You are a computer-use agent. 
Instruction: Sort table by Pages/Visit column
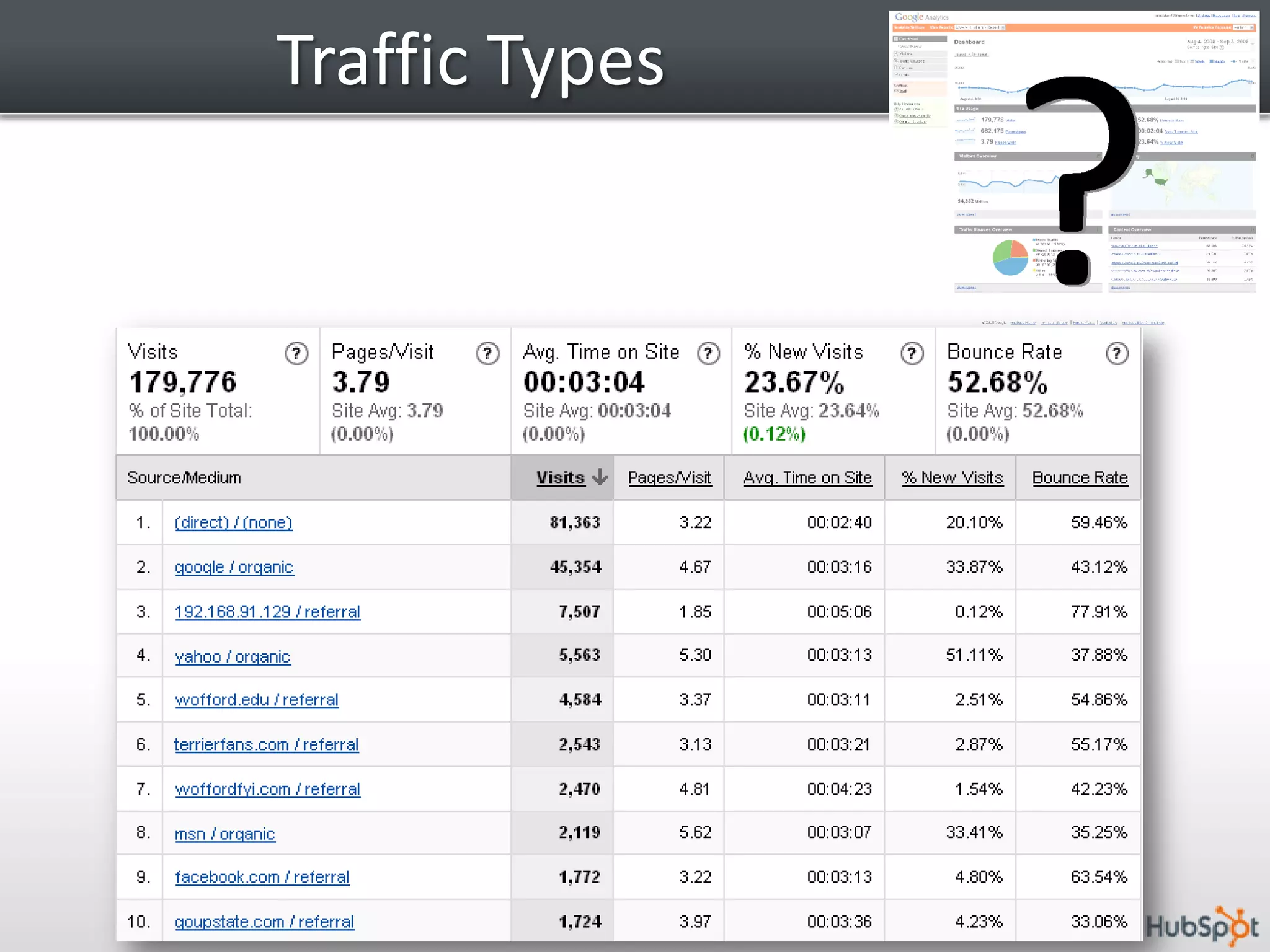click(669, 478)
